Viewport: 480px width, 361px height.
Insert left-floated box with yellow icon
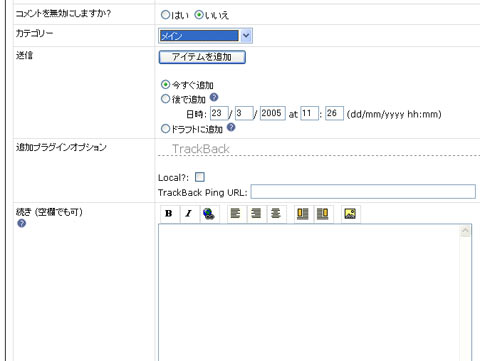302,214
